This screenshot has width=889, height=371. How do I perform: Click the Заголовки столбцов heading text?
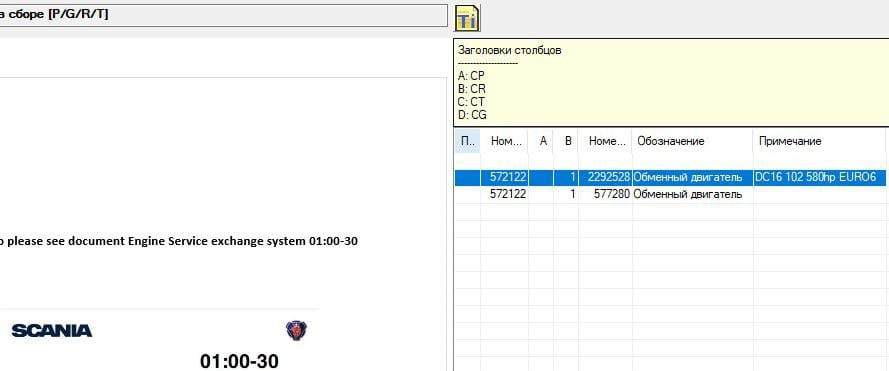[x=510, y=50]
